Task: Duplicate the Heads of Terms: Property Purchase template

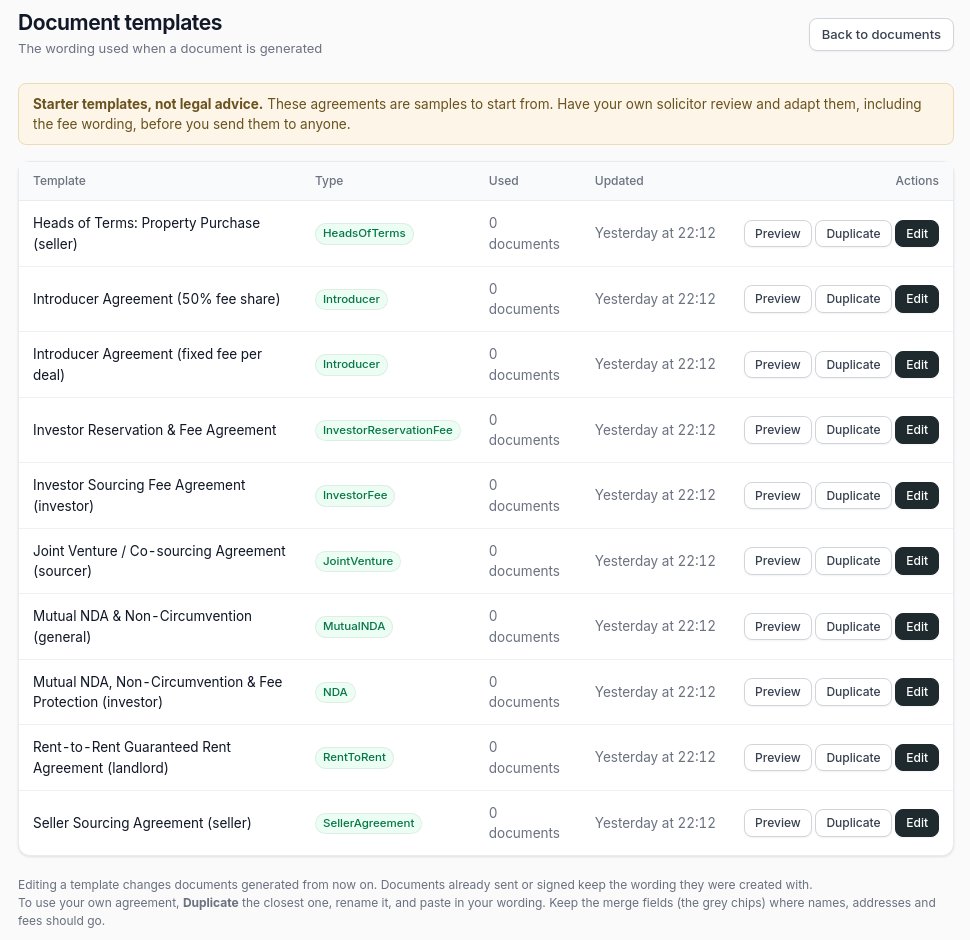Action: pyautogui.click(x=853, y=234)
